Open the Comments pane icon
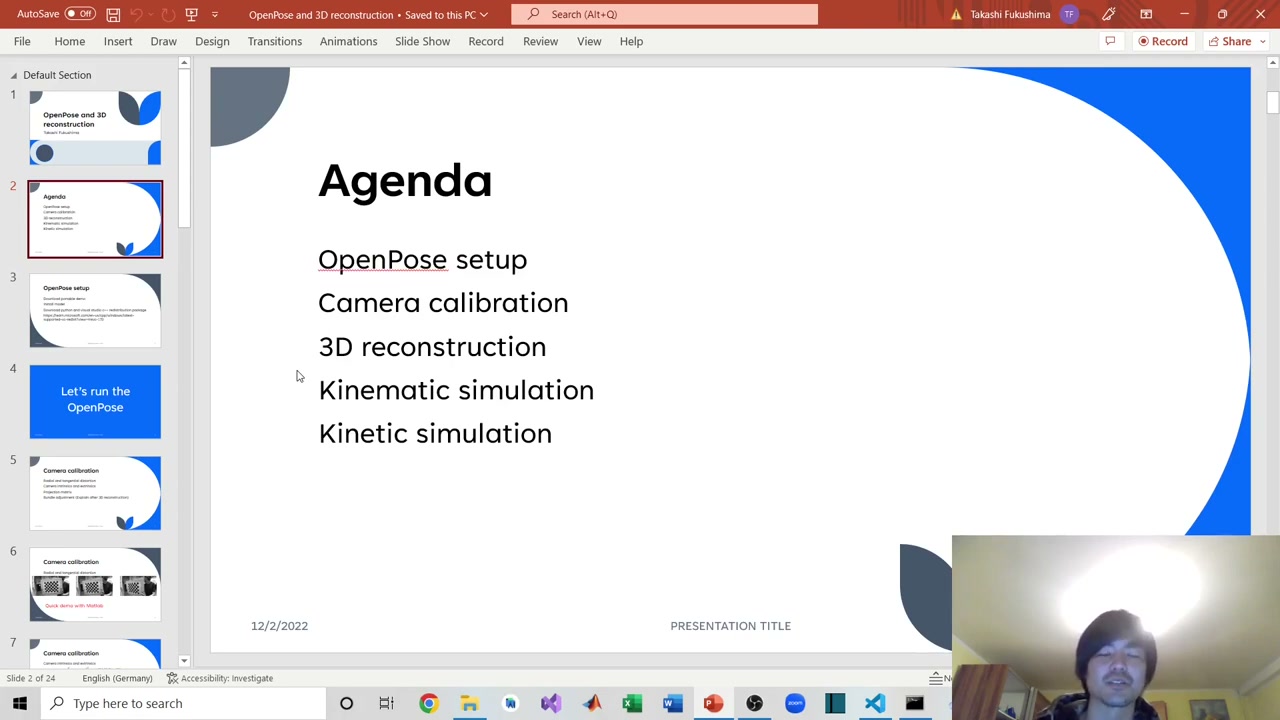This screenshot has width=1280, height=720. (x=1110, y=41)
